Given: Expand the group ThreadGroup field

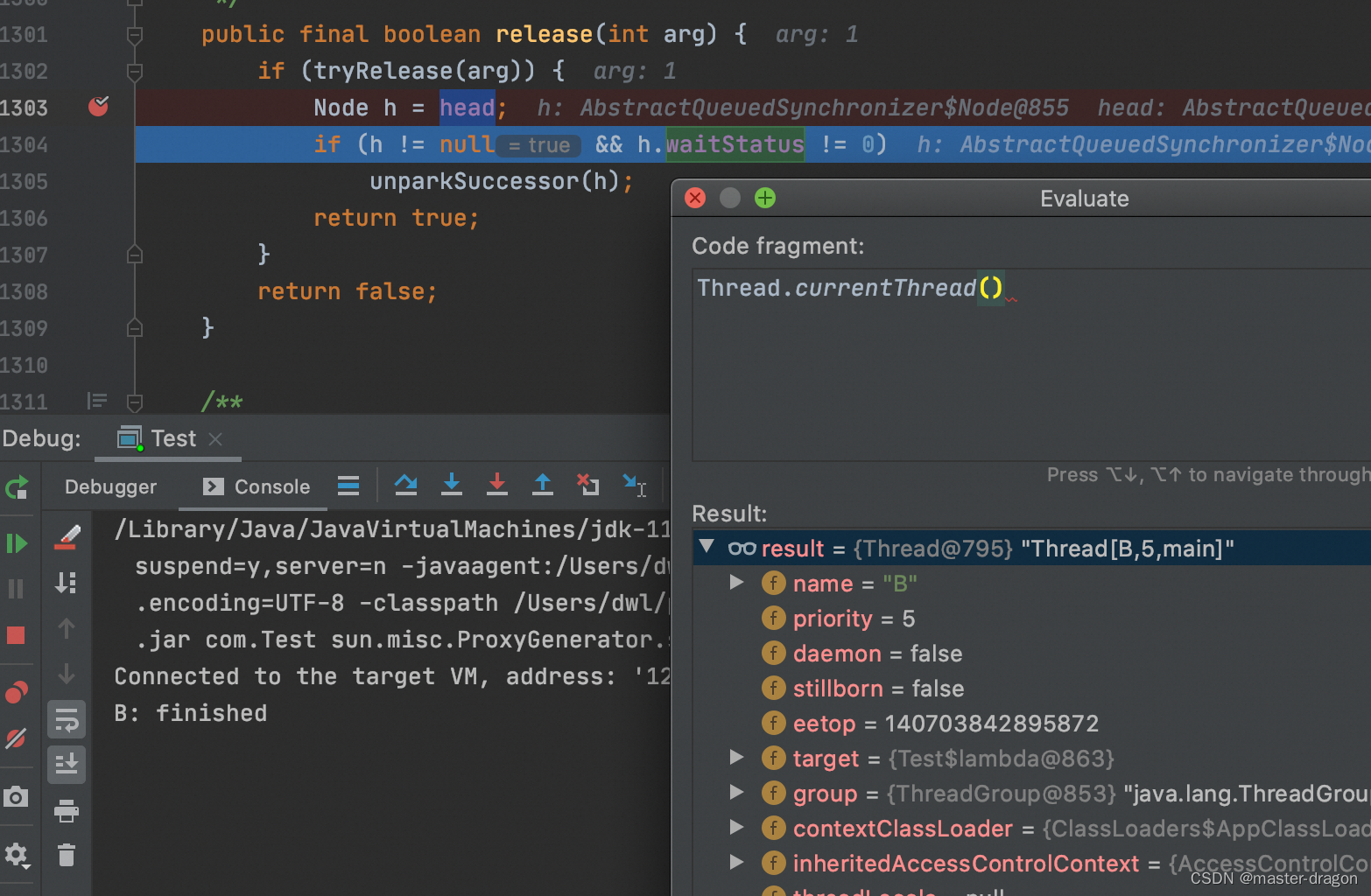Looking at the screenshot, I should (737, 792).
